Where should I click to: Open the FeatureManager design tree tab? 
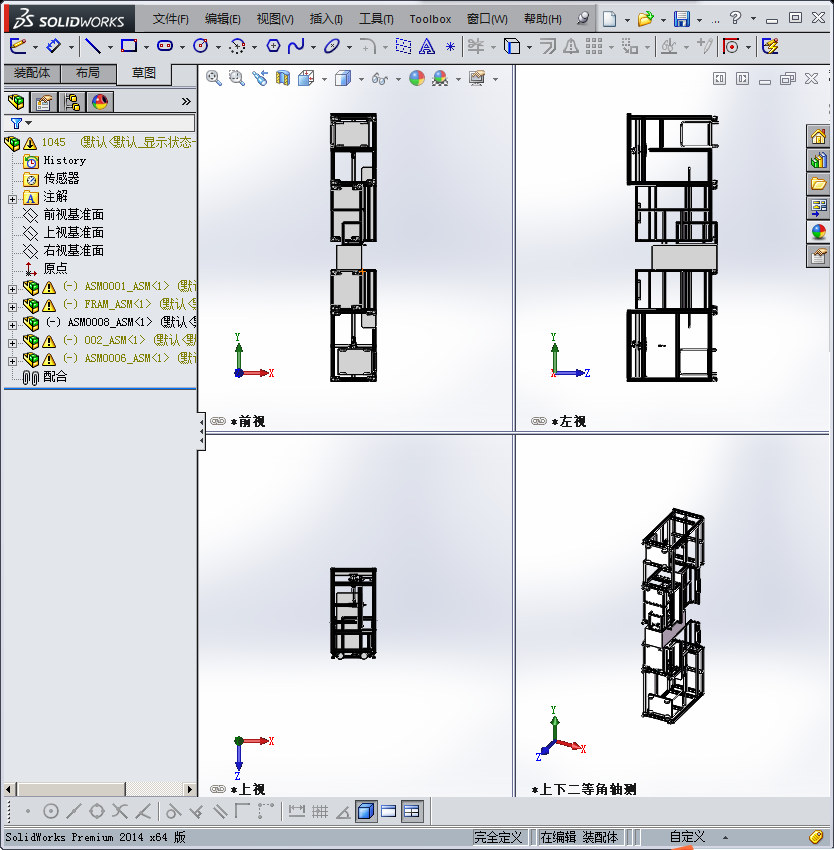point(16,102)
